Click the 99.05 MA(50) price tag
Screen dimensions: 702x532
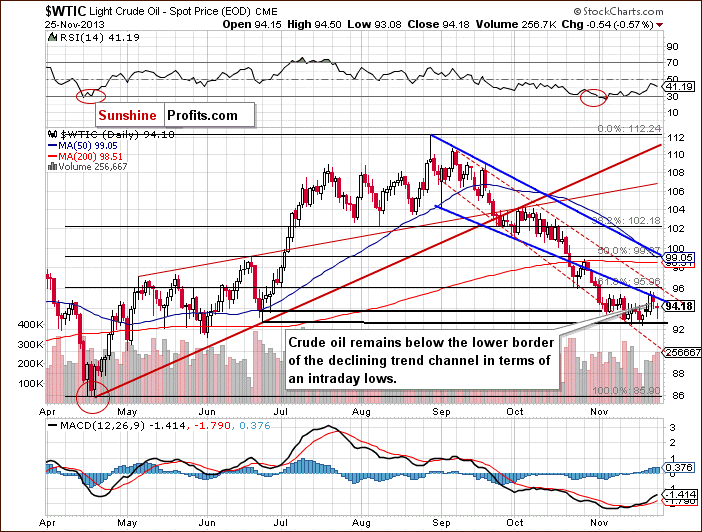pos(680,257)
